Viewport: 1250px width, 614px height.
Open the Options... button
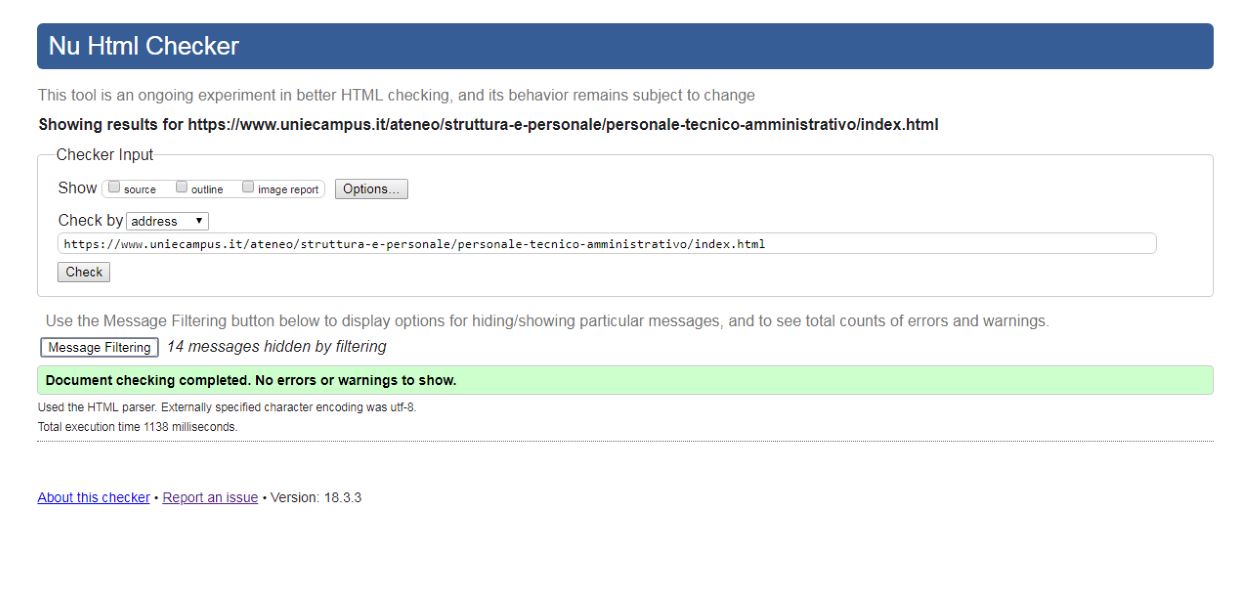click(371, 189)
